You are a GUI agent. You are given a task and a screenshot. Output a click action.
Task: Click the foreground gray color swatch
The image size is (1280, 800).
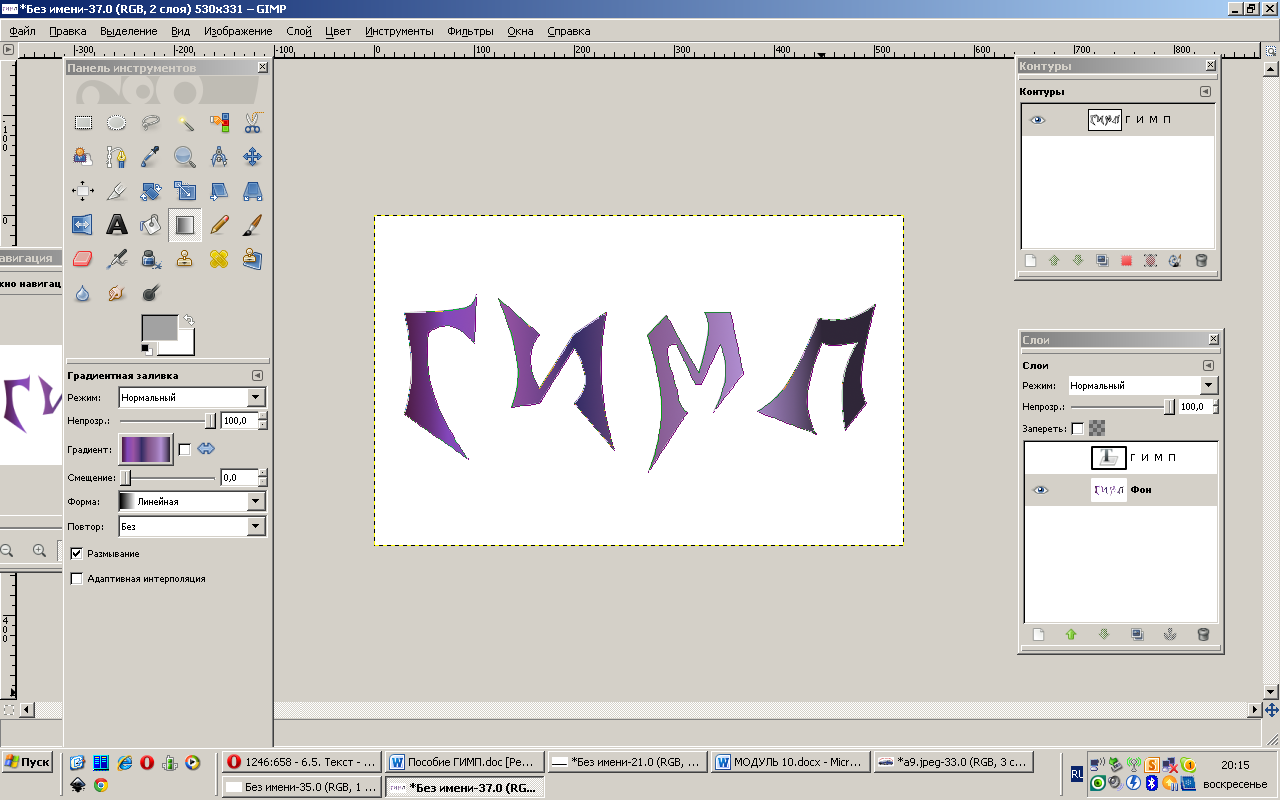coord(158,328)
